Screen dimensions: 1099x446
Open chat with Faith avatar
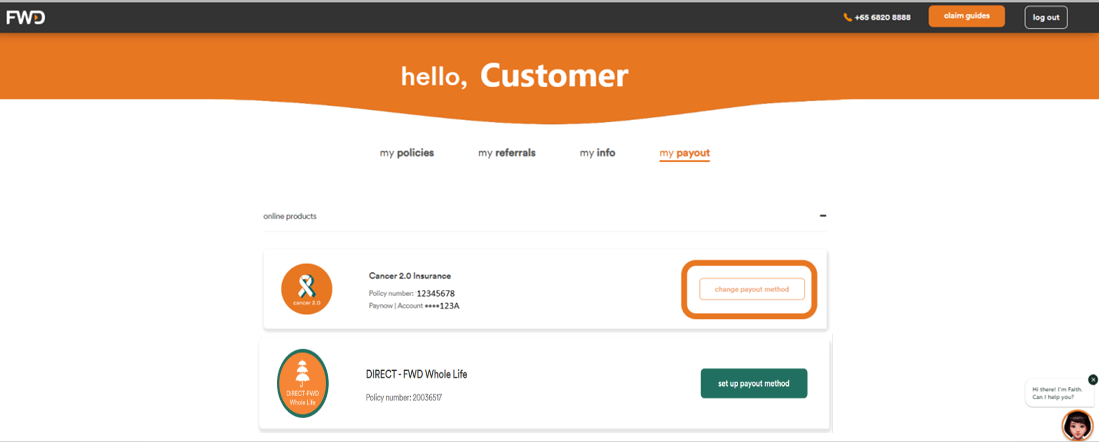tap(1077, 425)
